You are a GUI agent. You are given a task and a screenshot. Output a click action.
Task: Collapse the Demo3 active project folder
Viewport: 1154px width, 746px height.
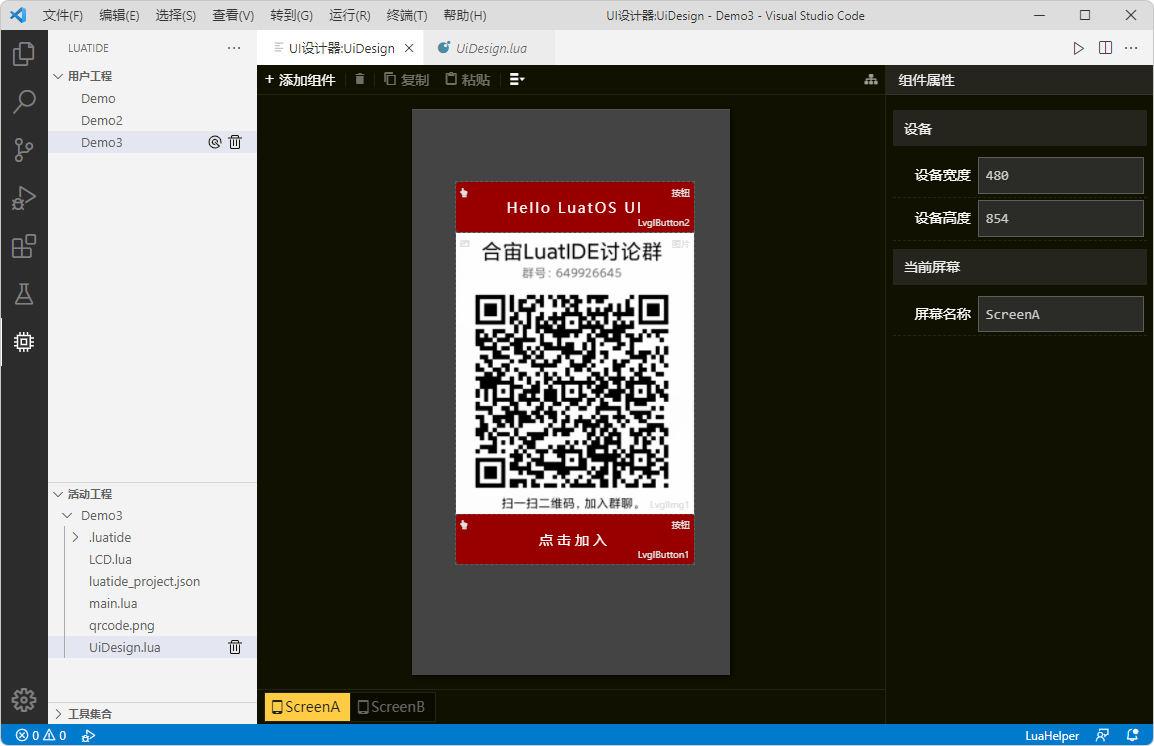[68, 515]
